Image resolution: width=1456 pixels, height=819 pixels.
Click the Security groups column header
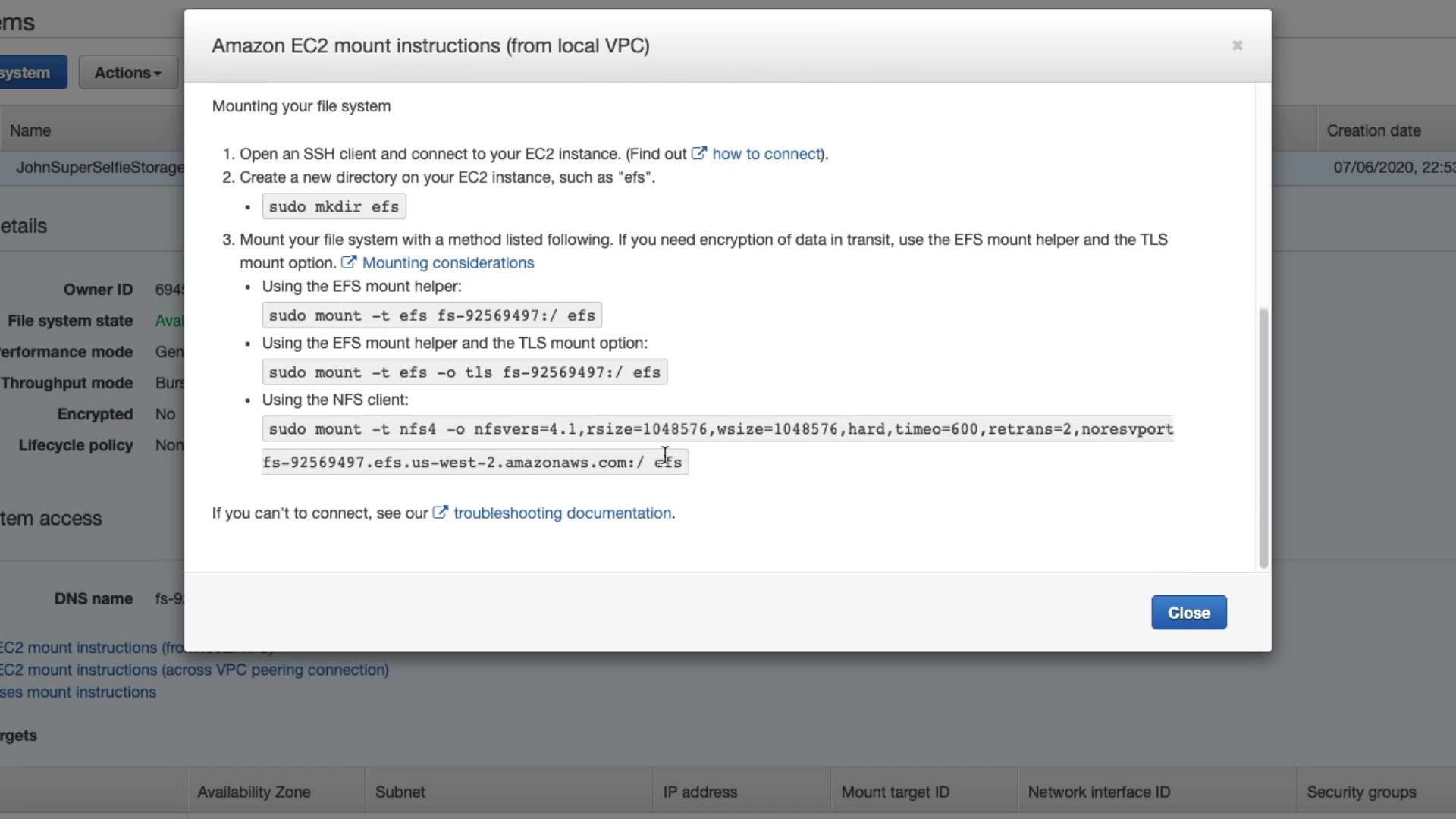1361,792
